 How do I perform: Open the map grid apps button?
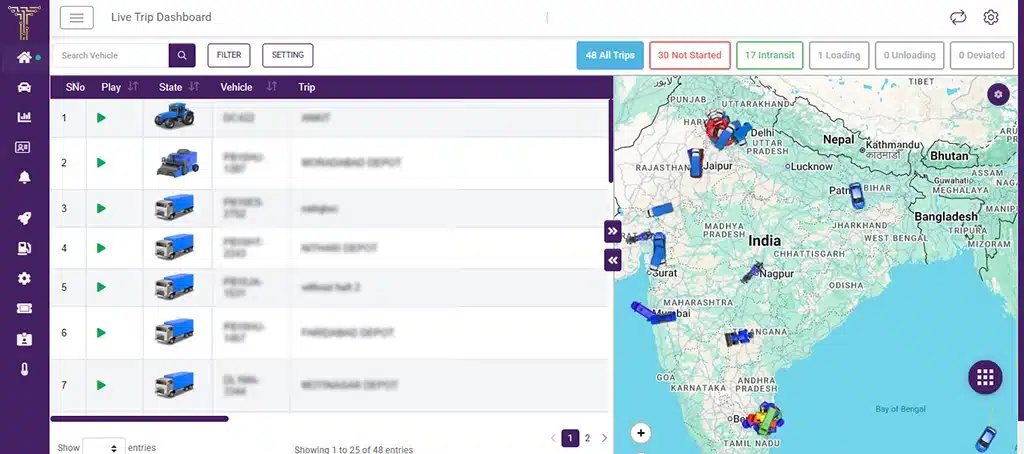(985, 377)
